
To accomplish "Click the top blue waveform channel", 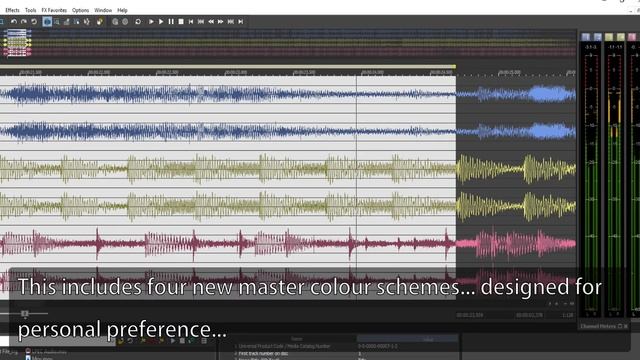I will (288, 94).
